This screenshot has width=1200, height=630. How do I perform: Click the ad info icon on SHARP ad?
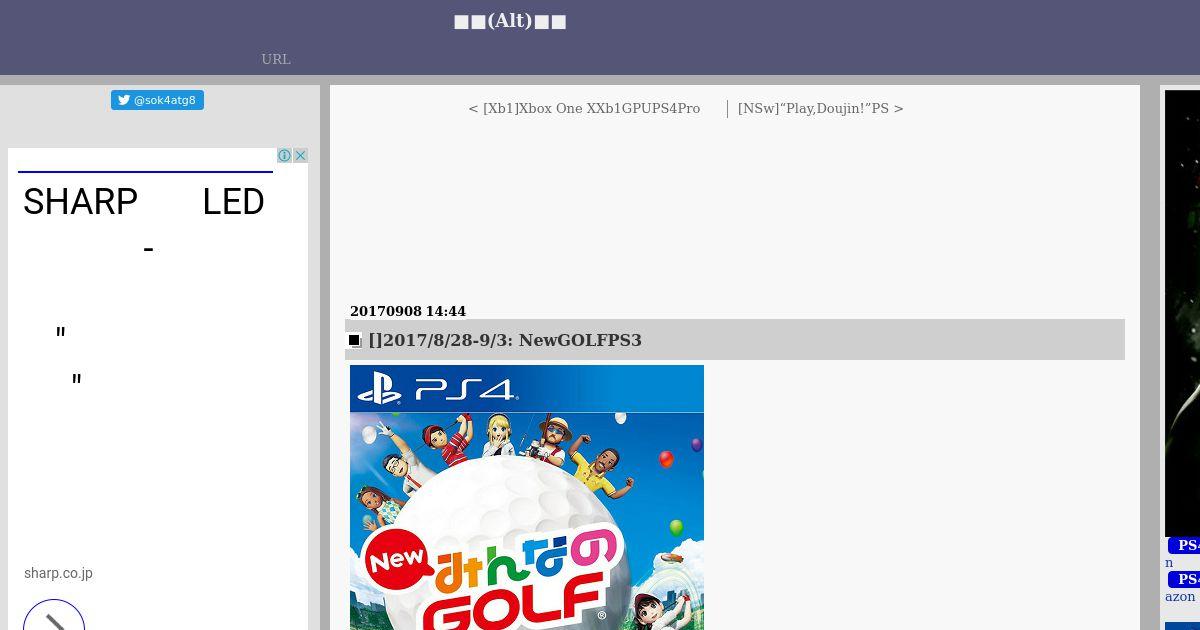pyautogui.click(x=284, y=155)
